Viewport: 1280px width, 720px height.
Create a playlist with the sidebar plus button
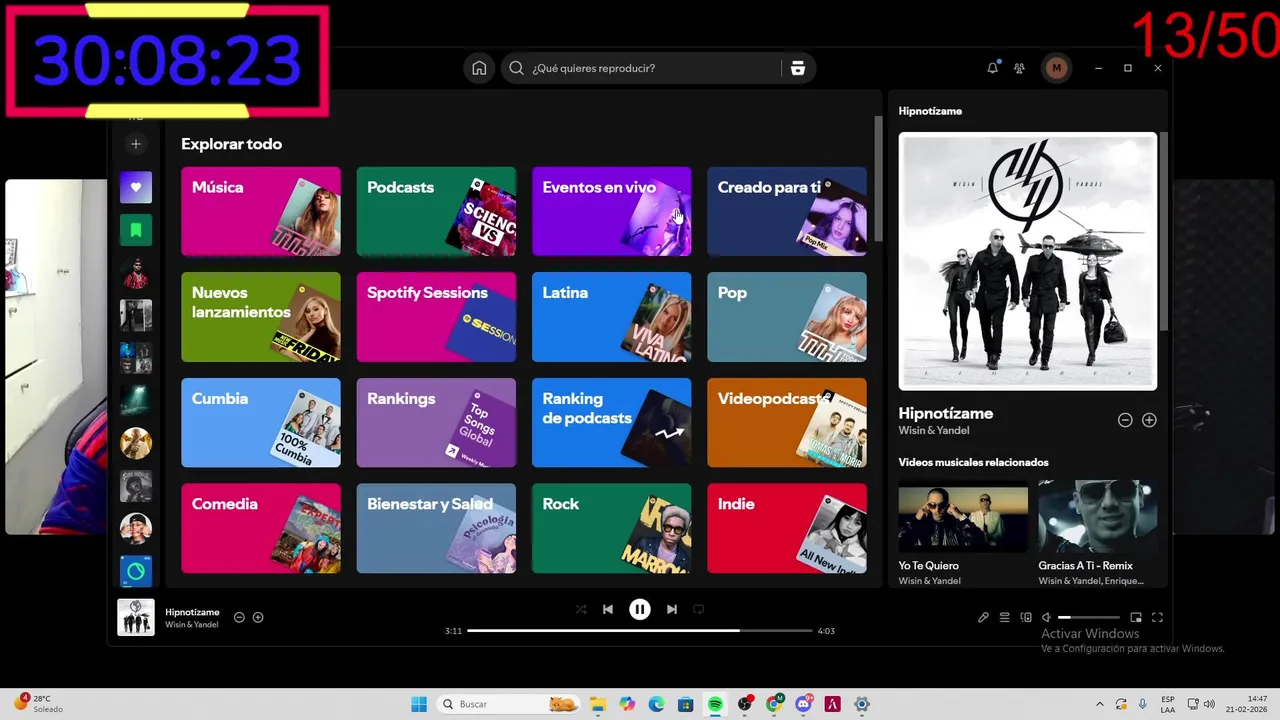coord(136,144)
